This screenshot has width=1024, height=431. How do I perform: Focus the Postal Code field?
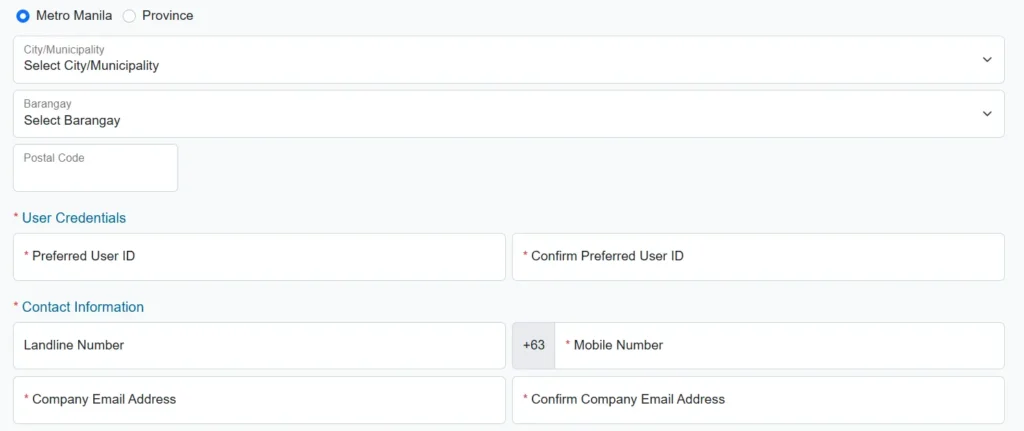[x=95, y=168]
